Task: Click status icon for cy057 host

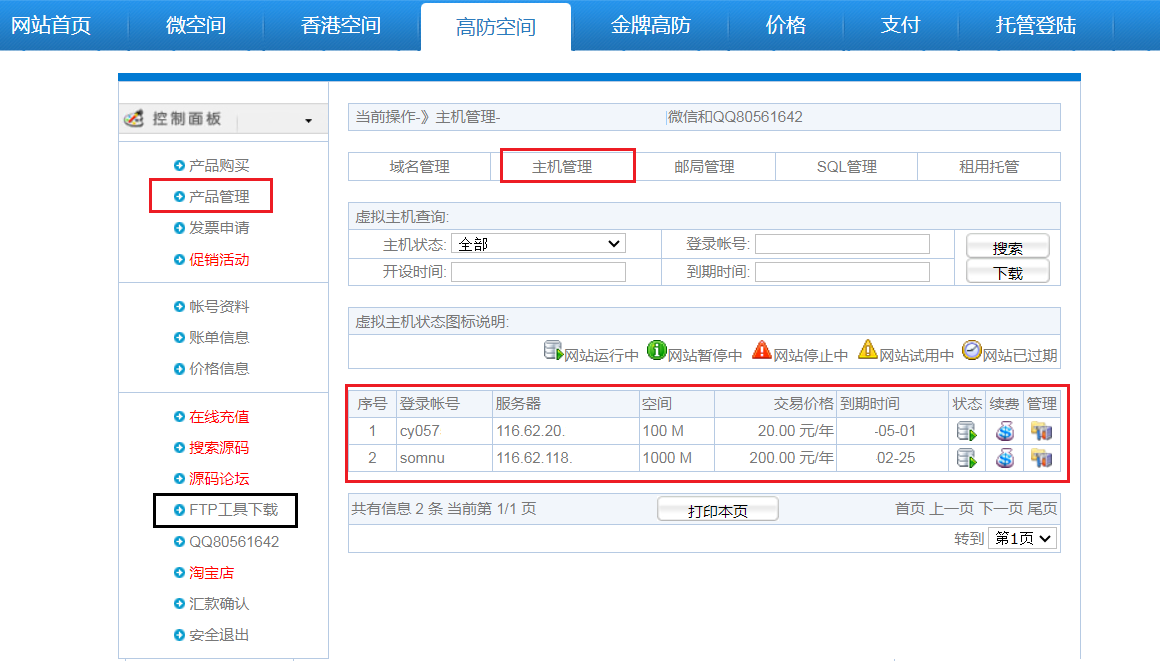Action: click(966, 432)
